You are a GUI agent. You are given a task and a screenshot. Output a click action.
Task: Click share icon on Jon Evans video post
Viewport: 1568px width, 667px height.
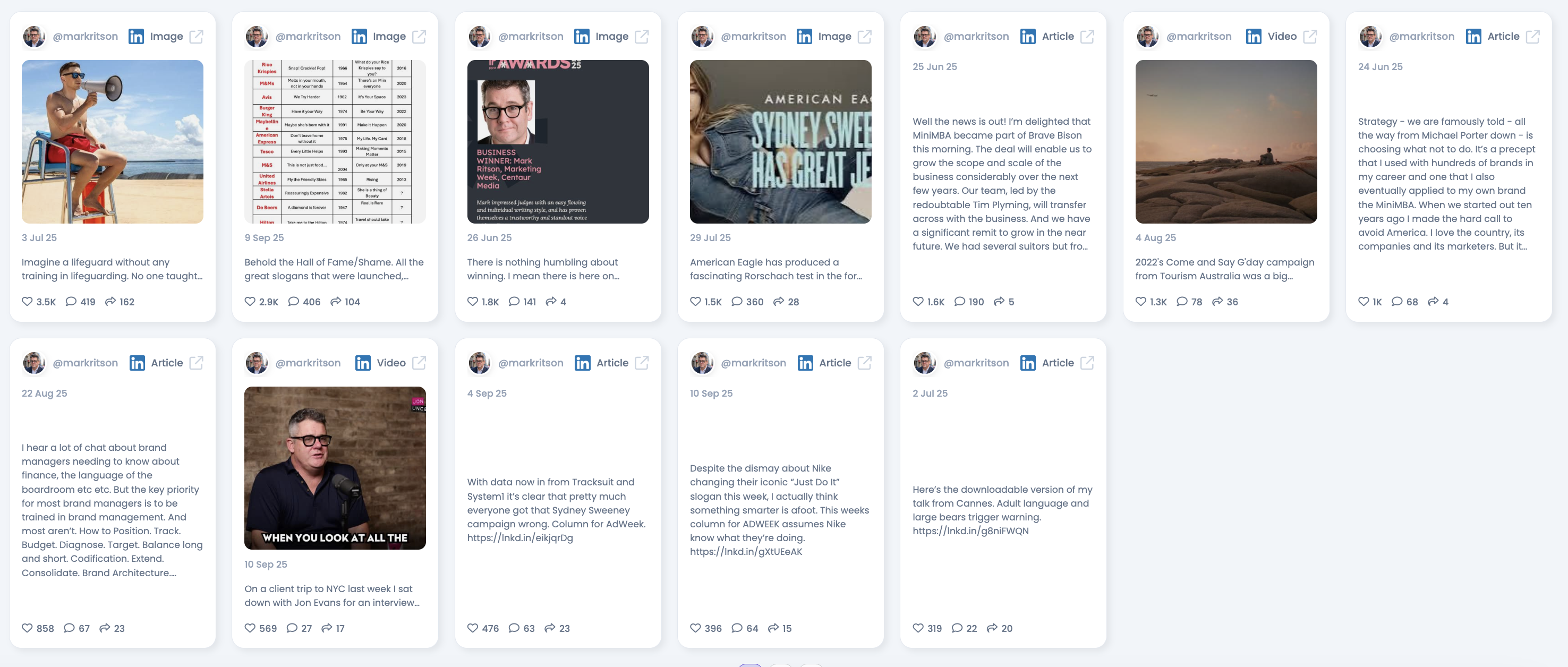coord(327,628)
